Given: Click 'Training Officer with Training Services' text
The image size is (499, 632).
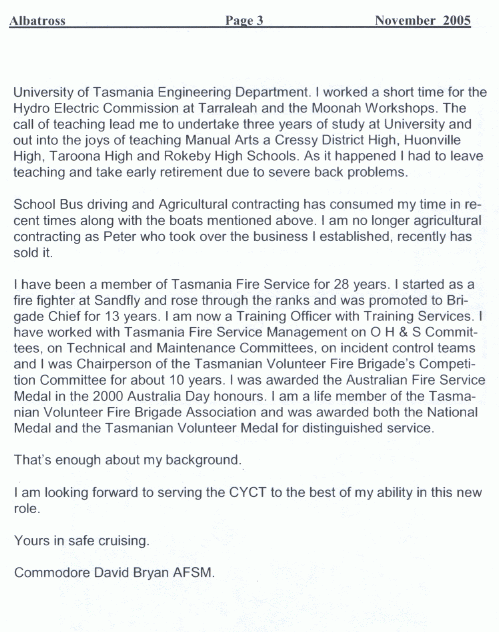Looking at the screenshot, I should [x=353, y=316].
